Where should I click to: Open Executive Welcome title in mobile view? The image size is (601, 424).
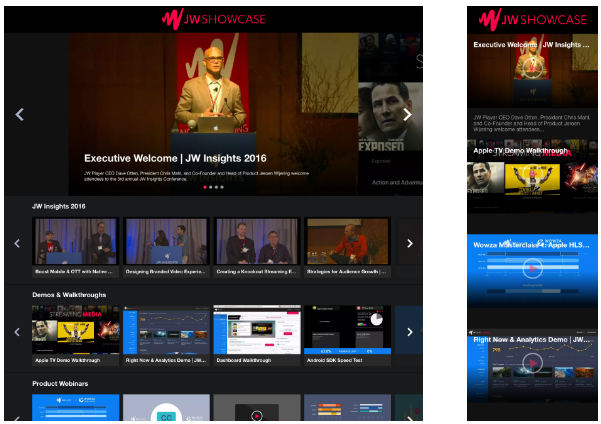click(x=531, y=45)
